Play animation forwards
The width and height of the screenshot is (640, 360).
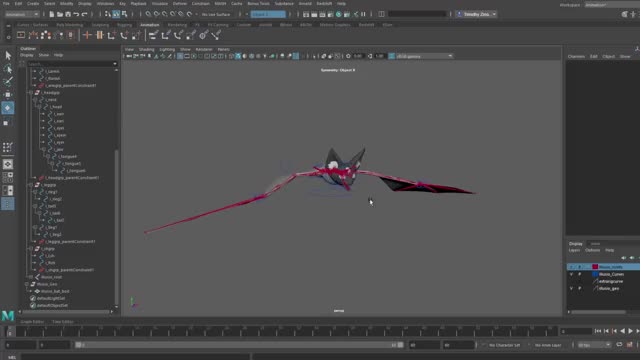click(631, 331)
